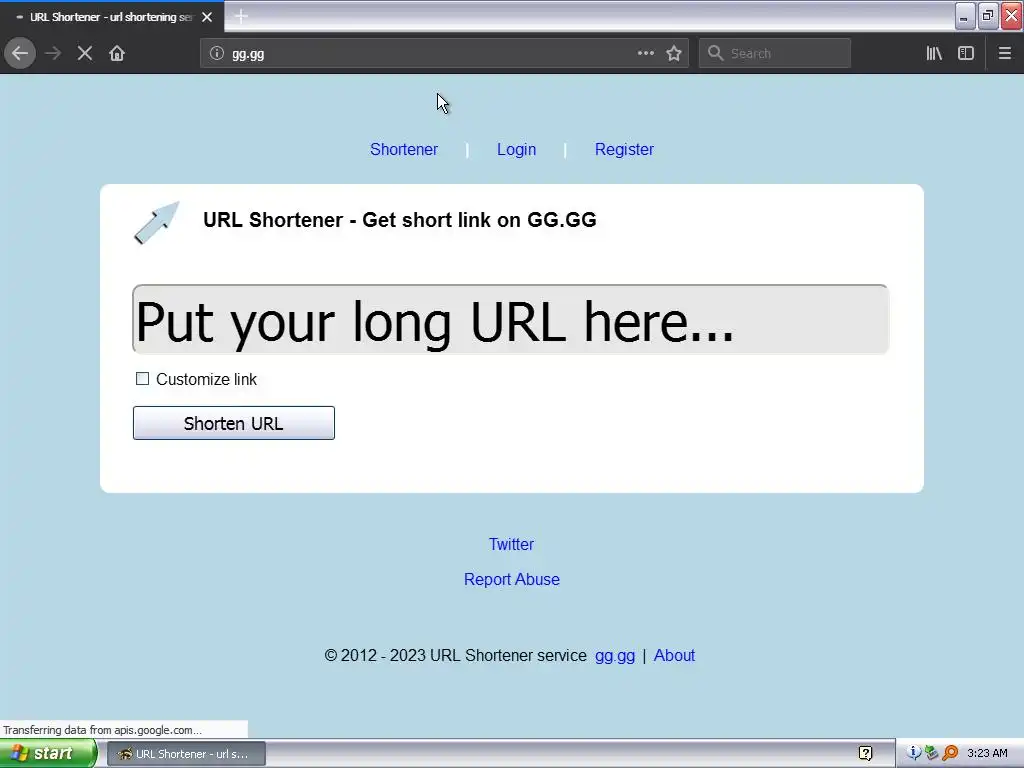Select the URL Shortener browser tab

point(112,17)
